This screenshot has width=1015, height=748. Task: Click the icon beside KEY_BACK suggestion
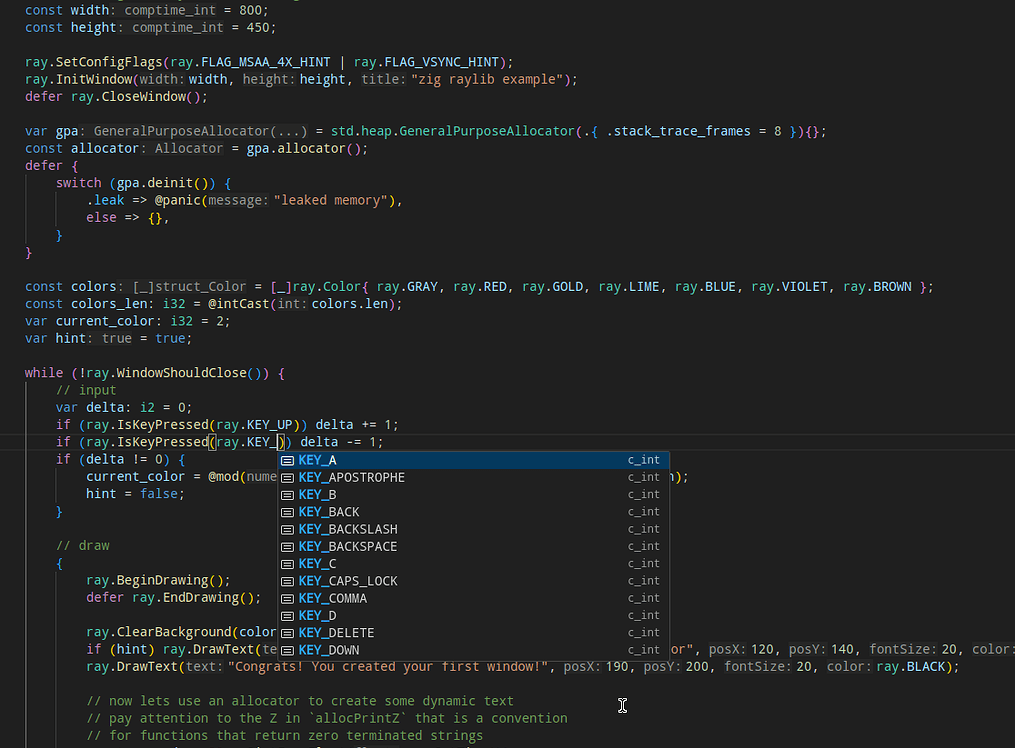pos(288,511)
